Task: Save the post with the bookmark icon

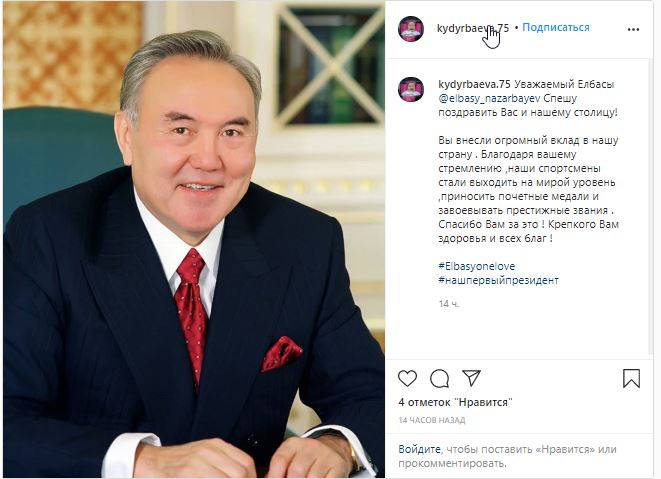Action: [x=631, y=378]
